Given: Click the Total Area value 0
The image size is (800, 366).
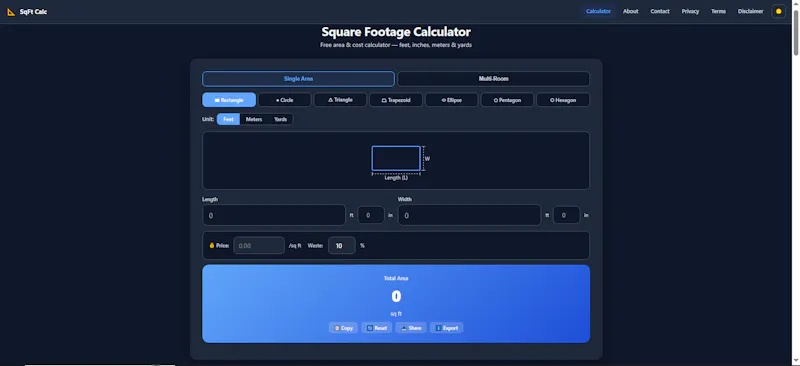Looking at the screenshot, I should click(x=396, y=297).
